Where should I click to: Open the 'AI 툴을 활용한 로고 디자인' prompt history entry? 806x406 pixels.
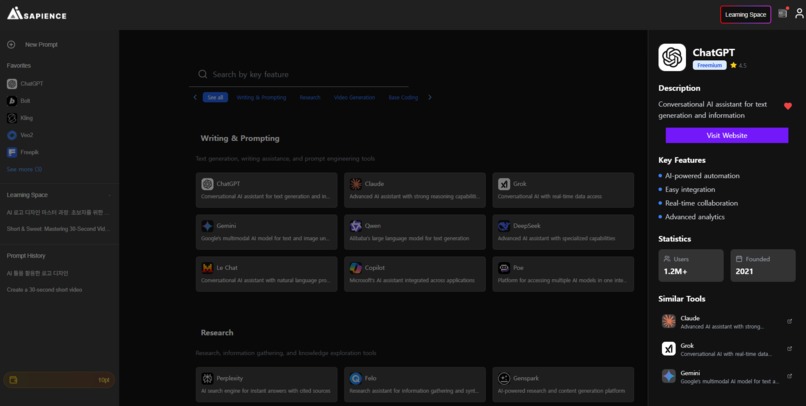[38, 273]
